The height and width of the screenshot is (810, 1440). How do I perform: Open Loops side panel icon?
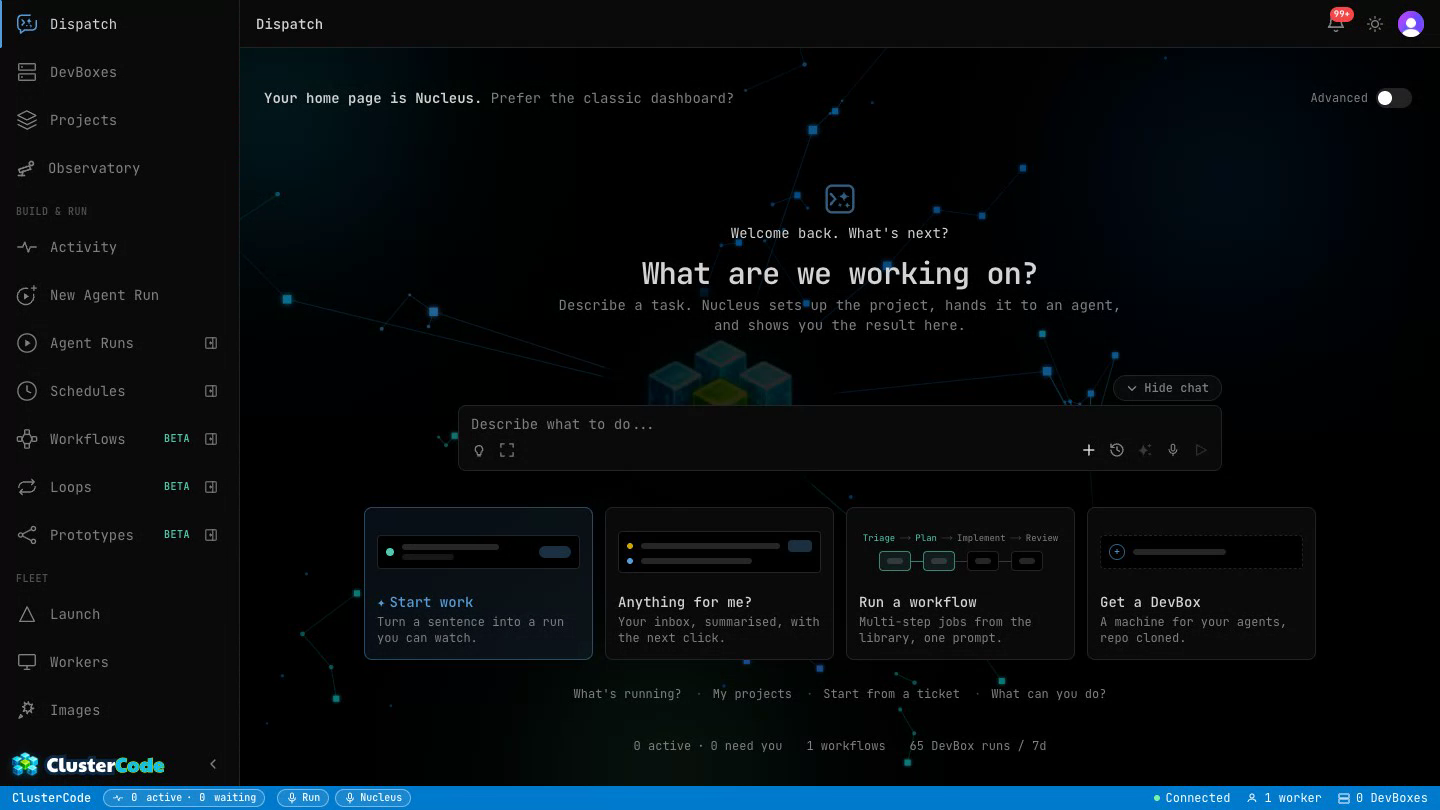(x=211, y=487)
